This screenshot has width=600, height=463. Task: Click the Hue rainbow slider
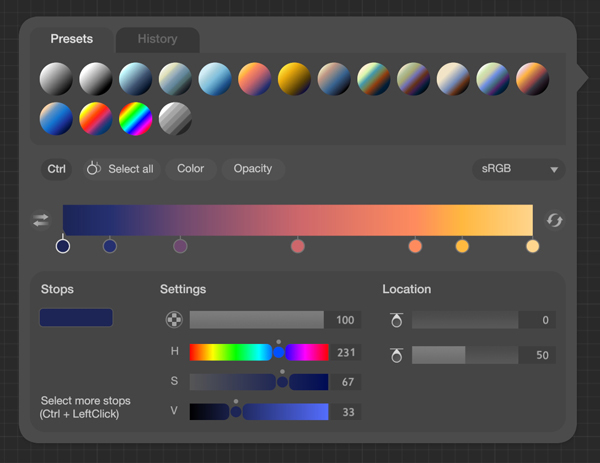[x=259, y=352]
